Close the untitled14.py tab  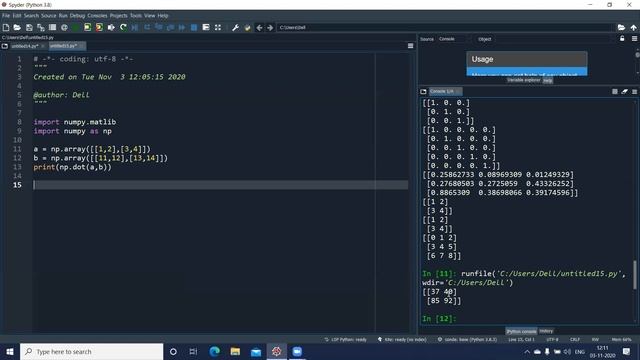pyautogui.click(x=43, y=46)
